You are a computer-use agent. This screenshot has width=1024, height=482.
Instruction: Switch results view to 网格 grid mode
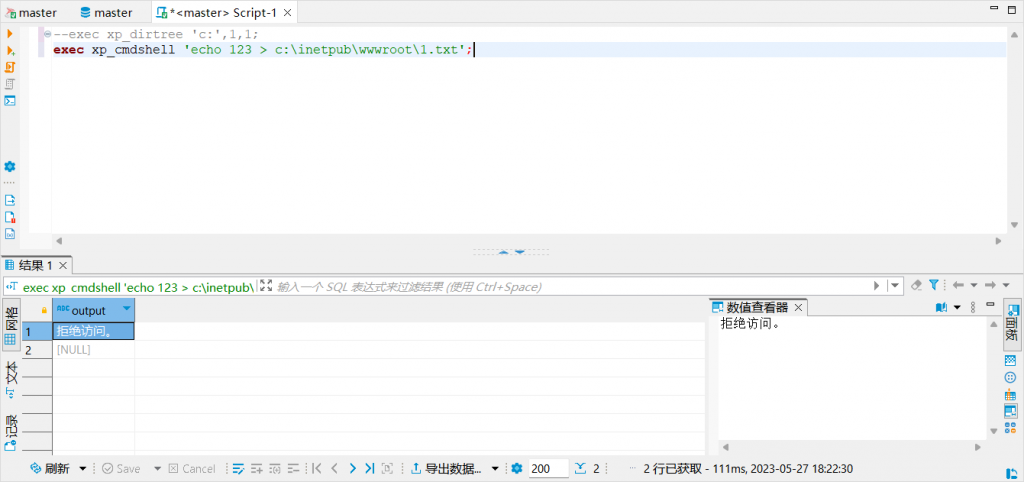(11, 324)
